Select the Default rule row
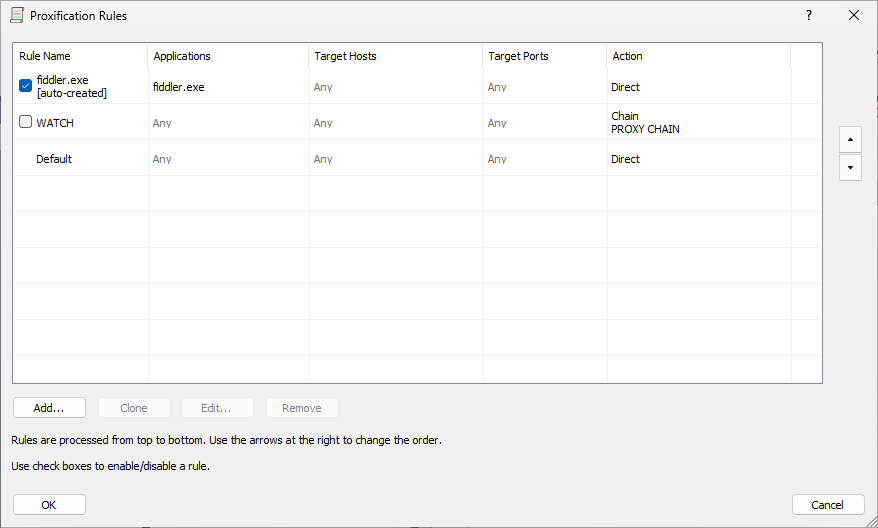This screenshot has width=878, height=528. [54, 159]
